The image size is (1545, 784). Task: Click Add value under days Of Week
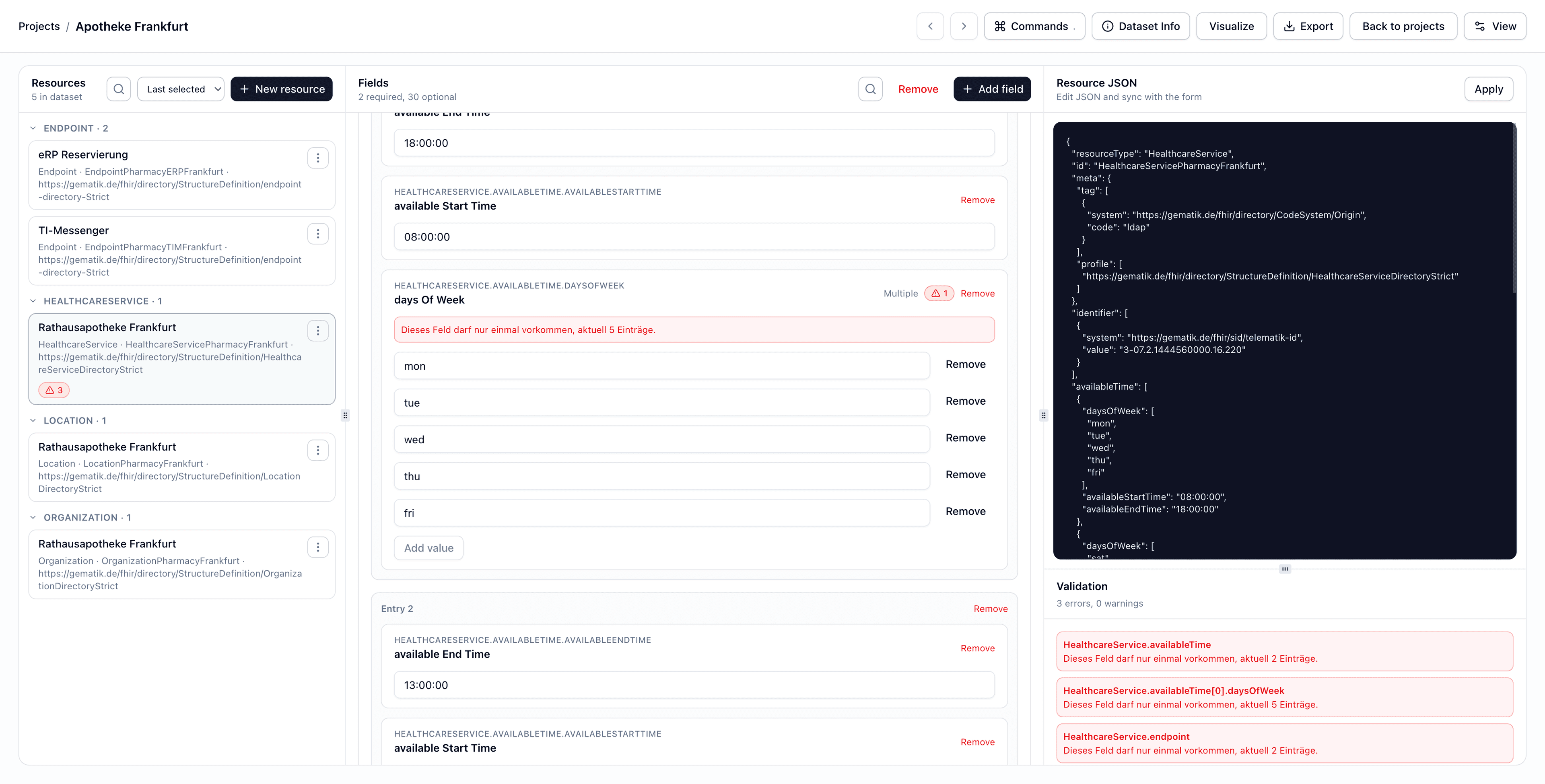(428, 547)
